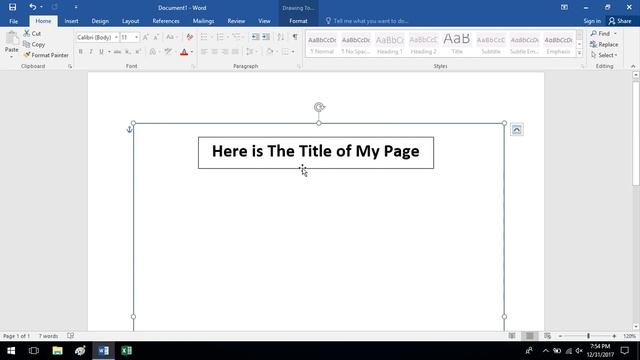Click the Cut scissors icon
640x360 pixels.
tap(27, 33)
